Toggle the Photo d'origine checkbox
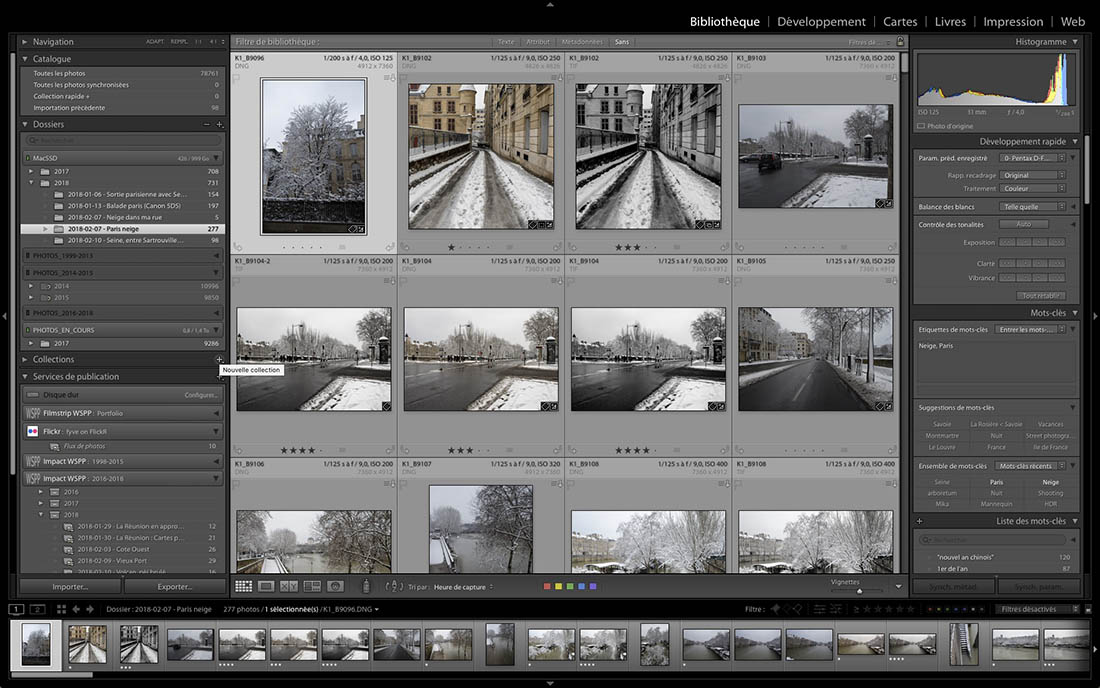Viewport: 1100px width, 688px height. pos(922,126)
